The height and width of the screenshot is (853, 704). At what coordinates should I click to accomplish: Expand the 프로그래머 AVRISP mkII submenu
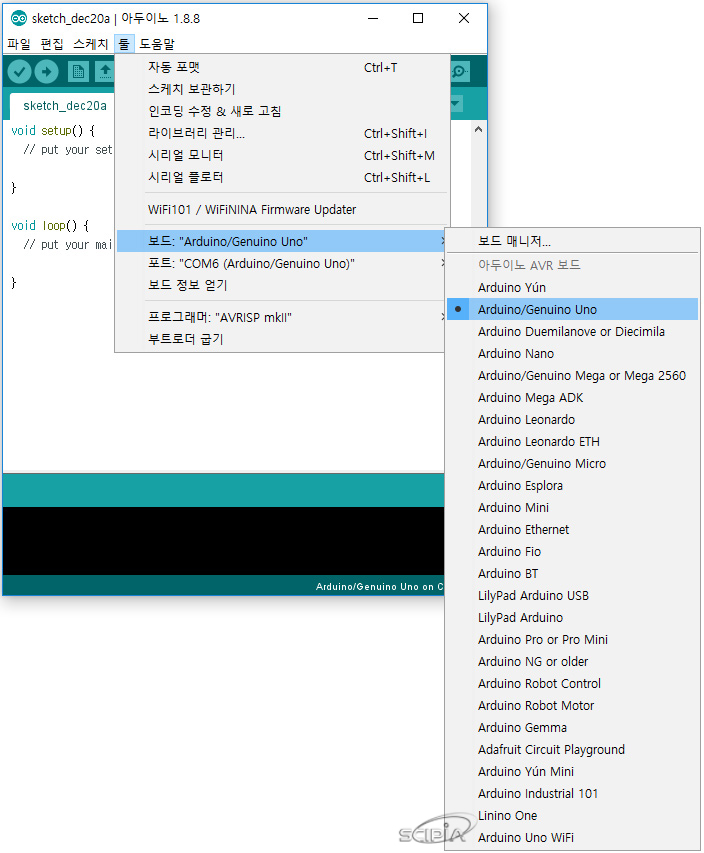(282, 317)
